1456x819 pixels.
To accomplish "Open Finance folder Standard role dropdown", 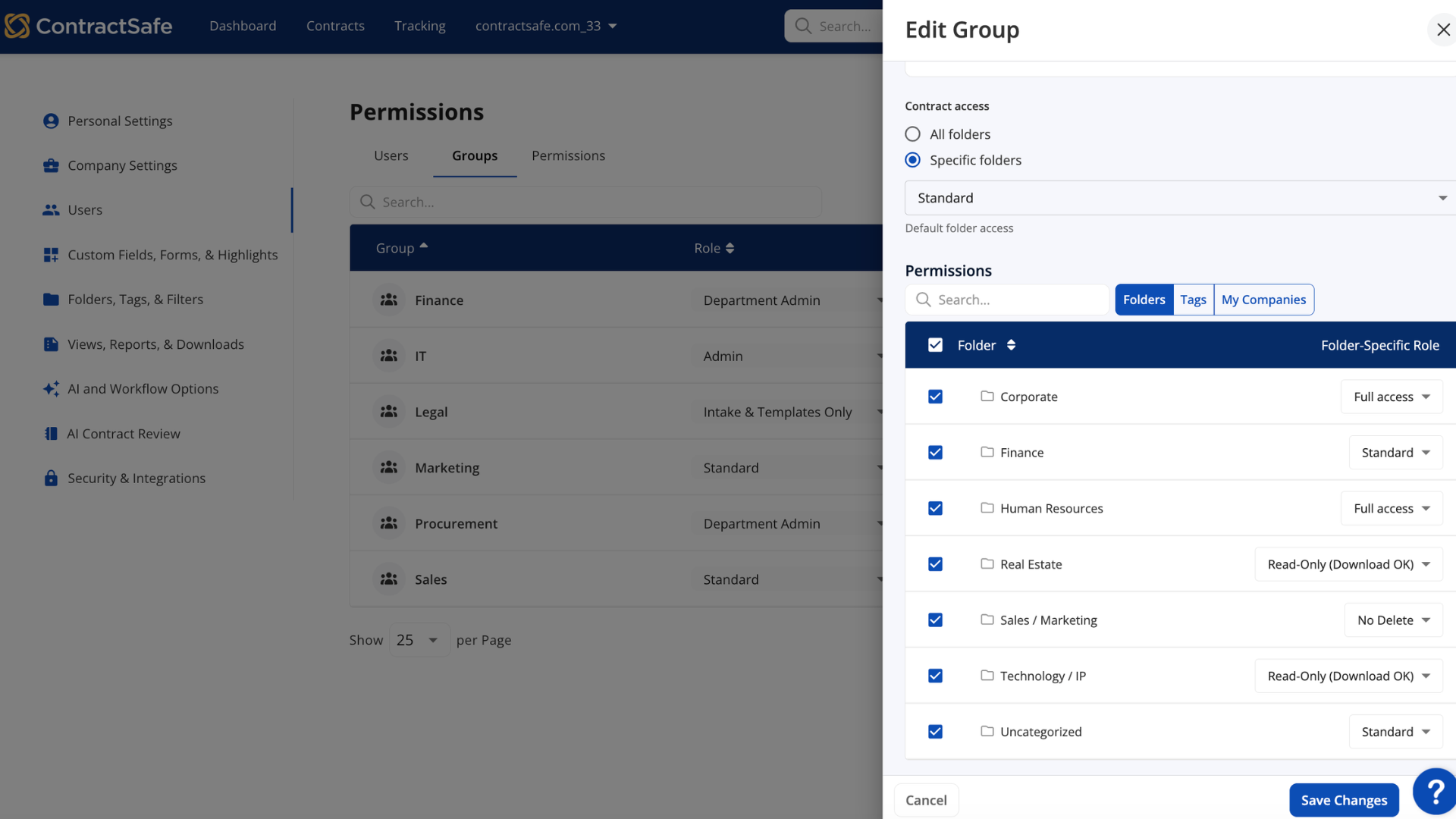I will click(x=1395, y=453).
